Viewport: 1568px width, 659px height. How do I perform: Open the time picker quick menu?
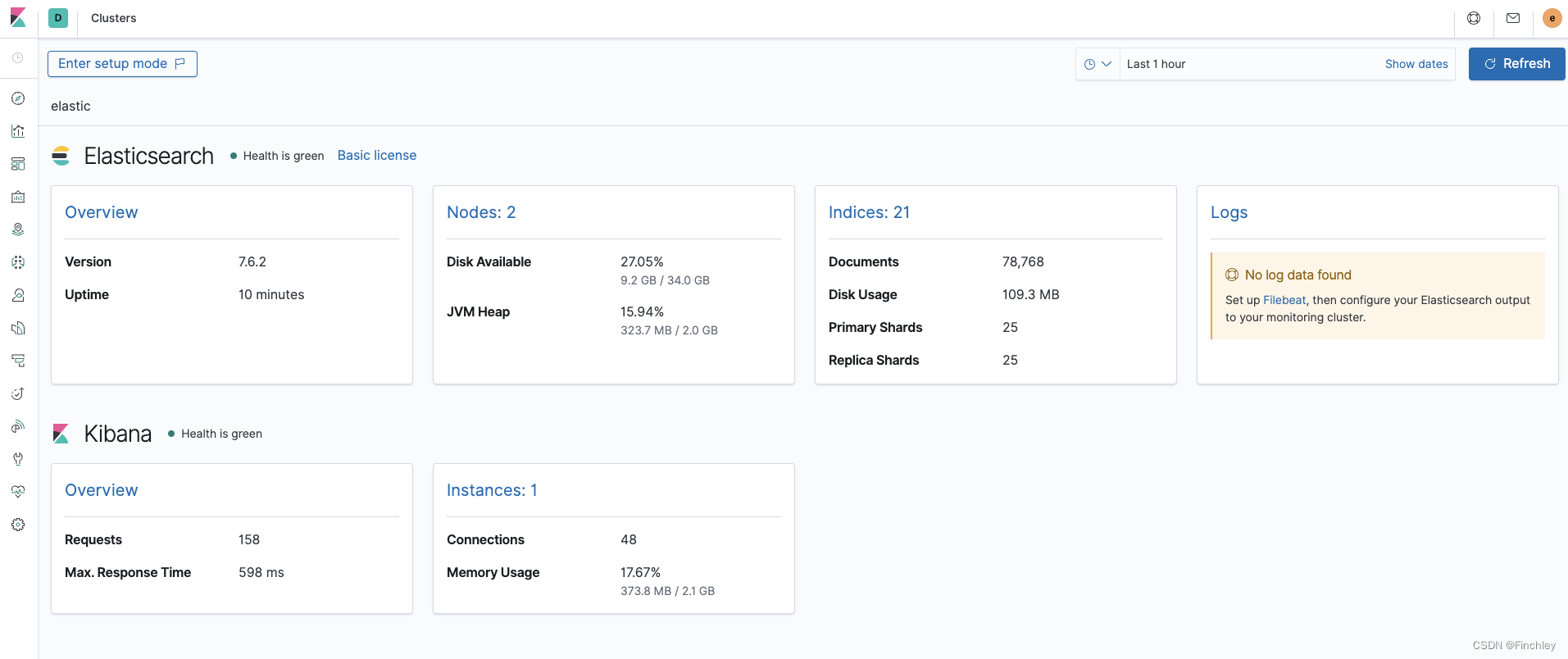point(1098,64)
